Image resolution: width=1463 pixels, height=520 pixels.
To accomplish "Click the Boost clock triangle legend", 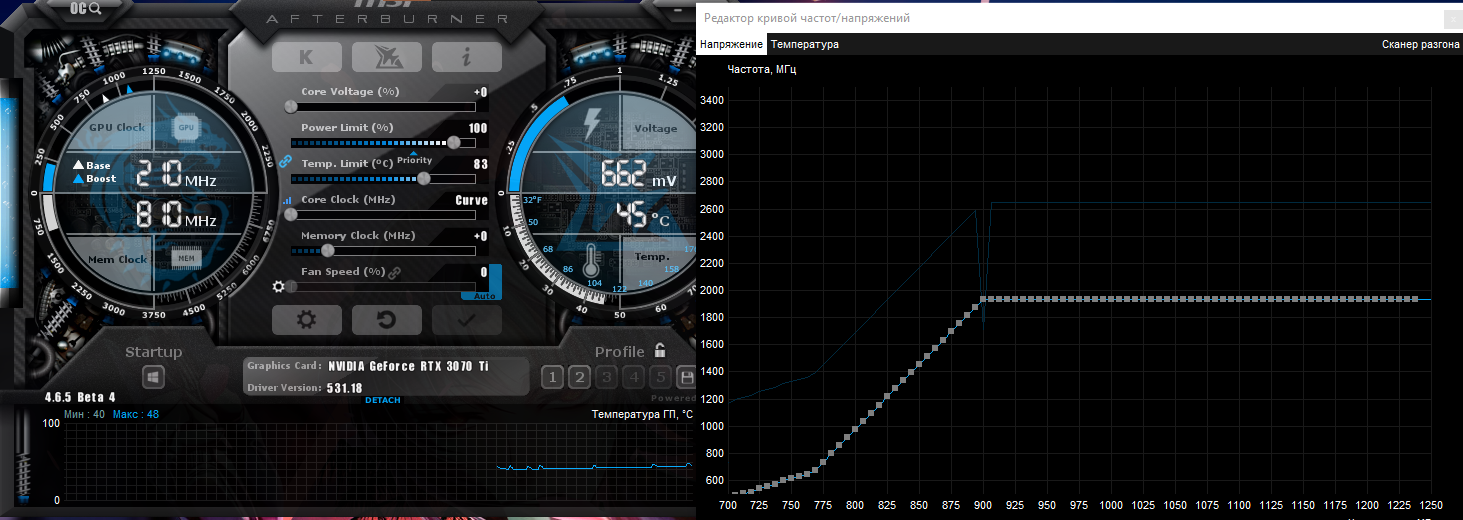I will pyautogui.click(x=94, y=179).
